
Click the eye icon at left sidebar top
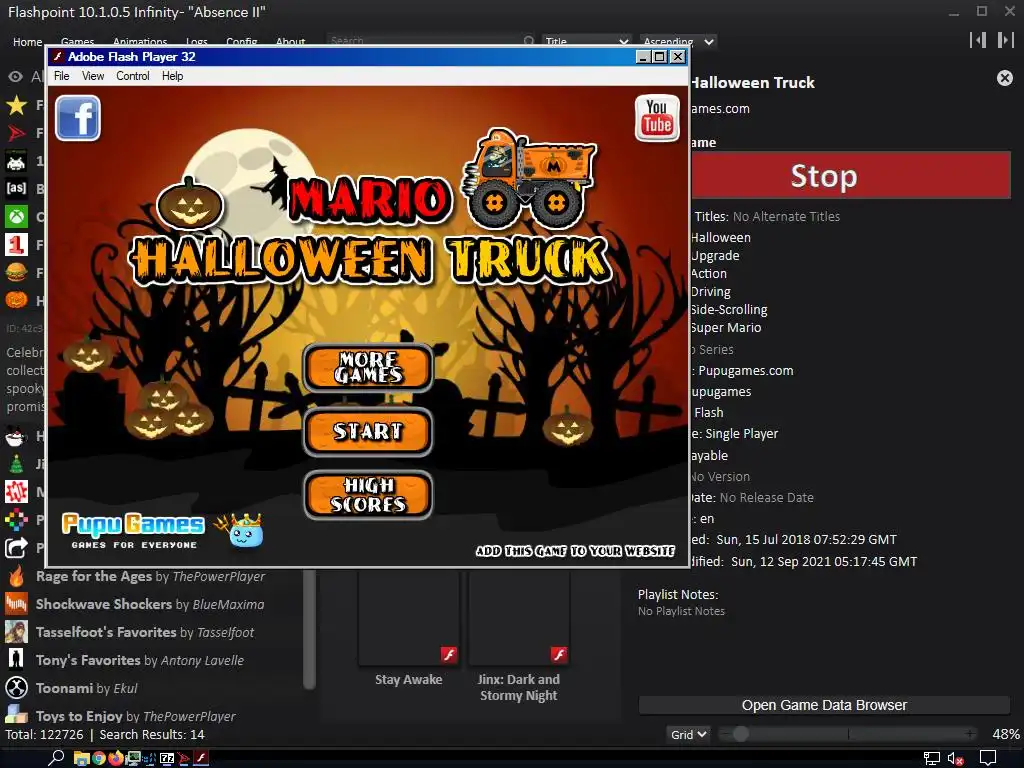[15, 77]
